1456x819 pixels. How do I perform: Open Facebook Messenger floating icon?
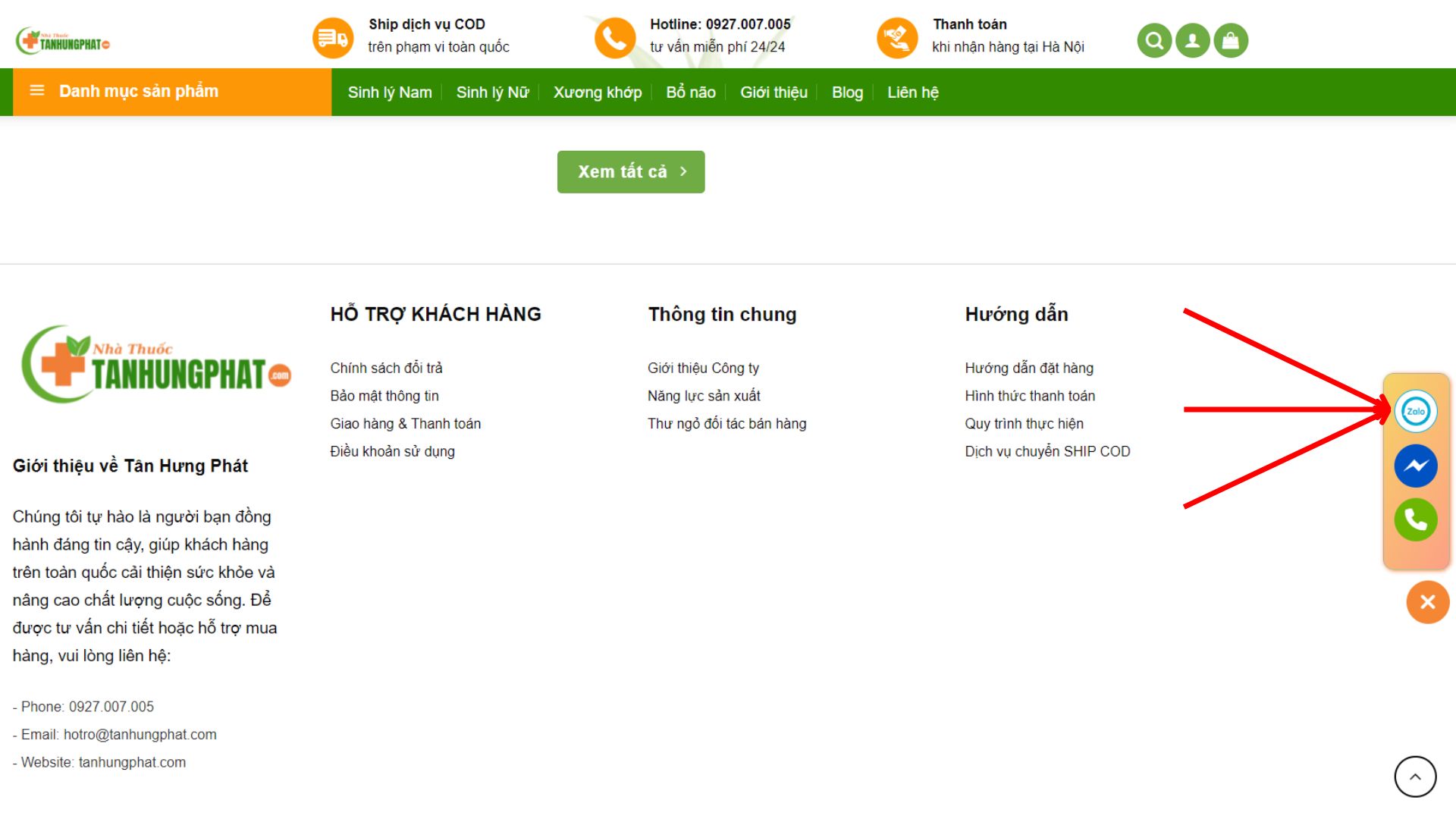point(1415,466)
